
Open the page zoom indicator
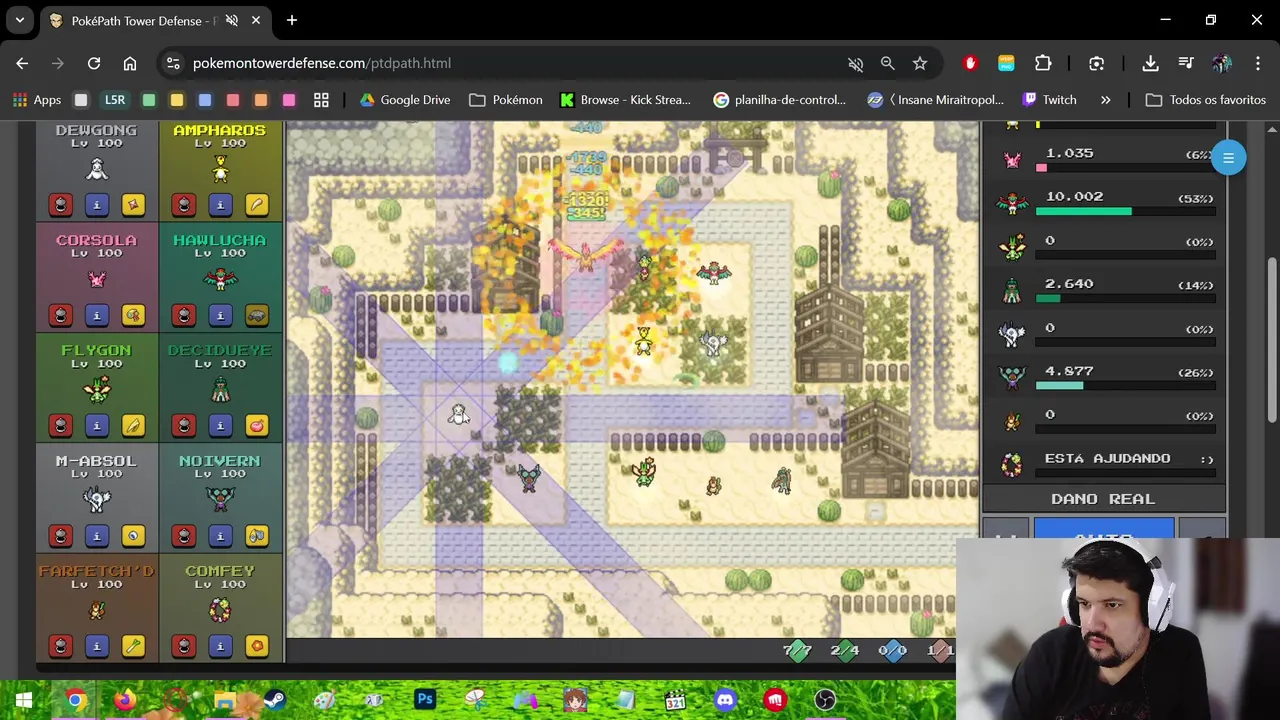(887, 63)
